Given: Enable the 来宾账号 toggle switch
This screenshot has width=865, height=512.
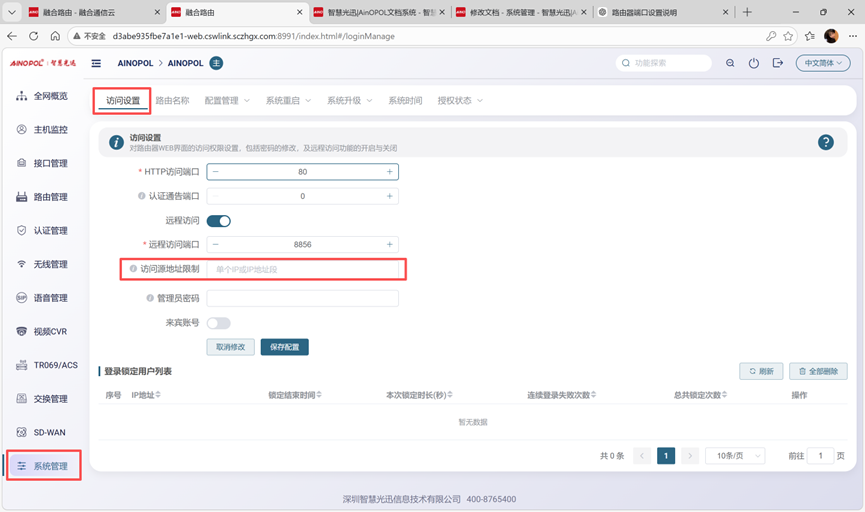Looking at the screenshot, I should (x=218, y=323).
